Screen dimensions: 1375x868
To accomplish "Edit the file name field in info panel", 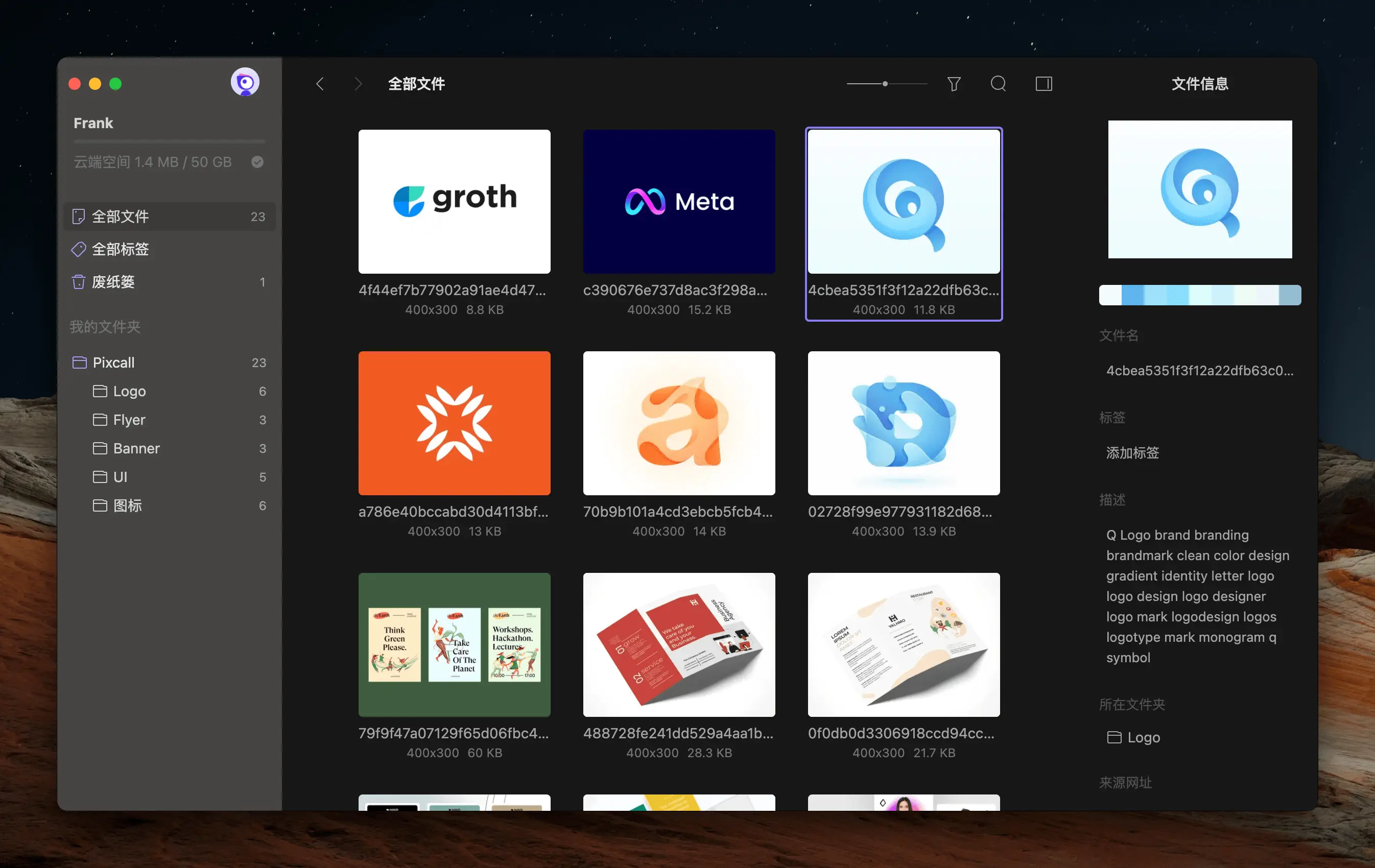I will (x=1200, y=370).
